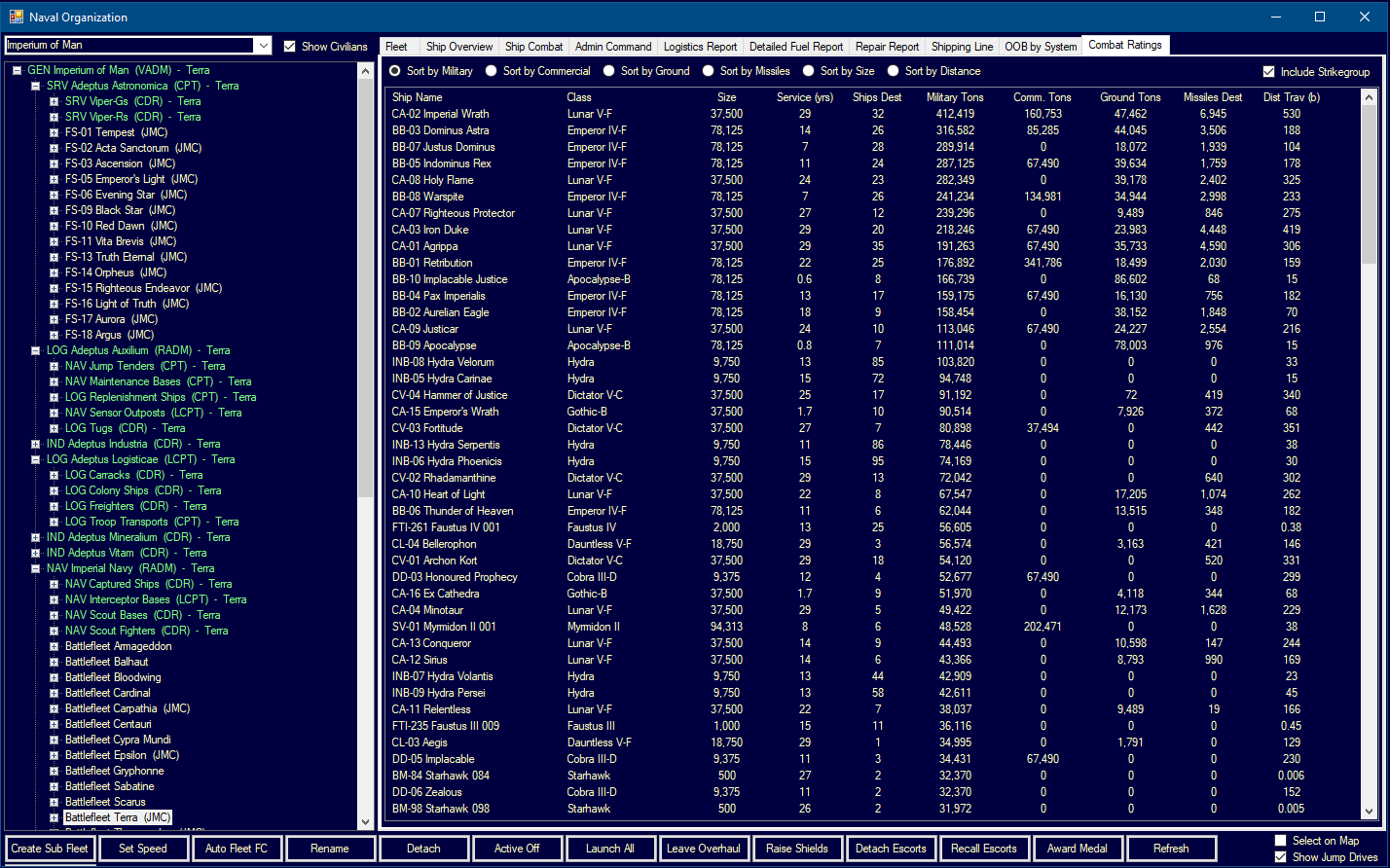Select LOG Troop Transports in tree
Screen dimensions: 1390x868
[x=152, y=522]
